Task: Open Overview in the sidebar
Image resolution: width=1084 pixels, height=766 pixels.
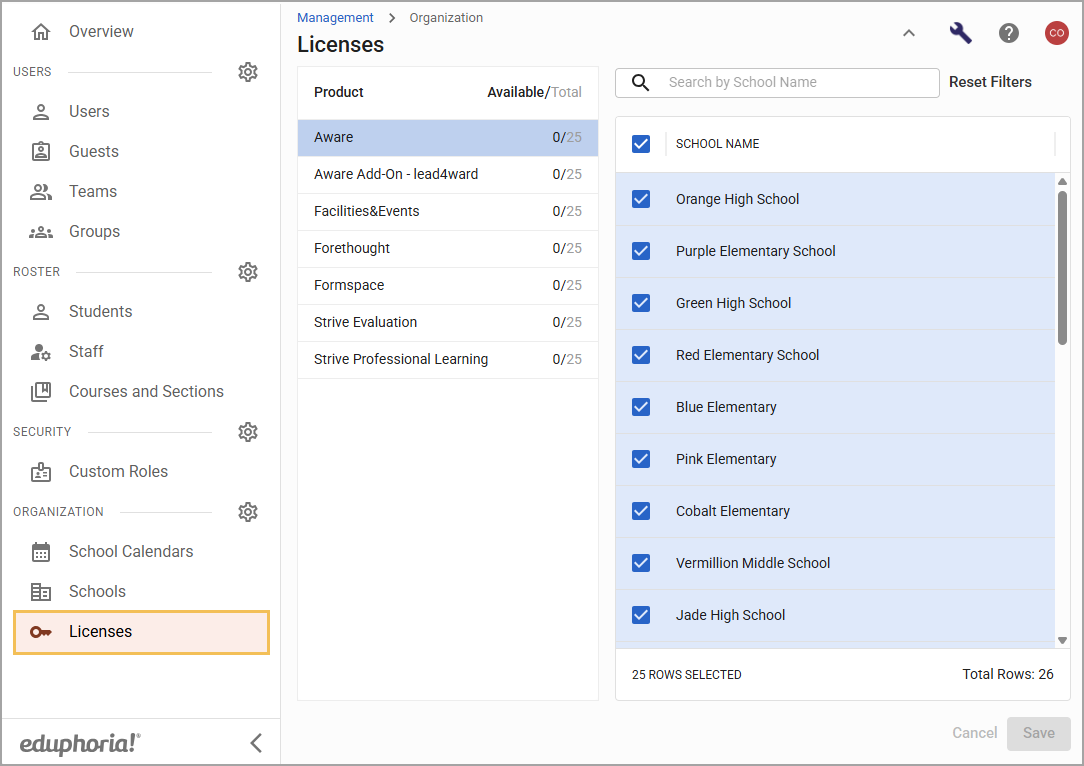Action: point(102,32)
